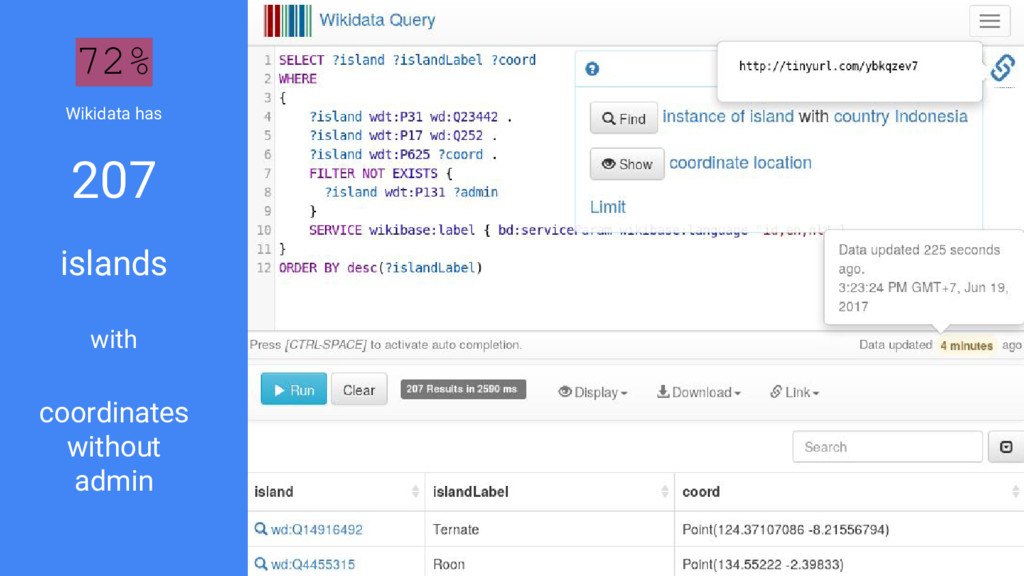This screenshot has height=576, width=1024.
Task: Click the Limit link in query helper
Action: click(x=607, y=207)
